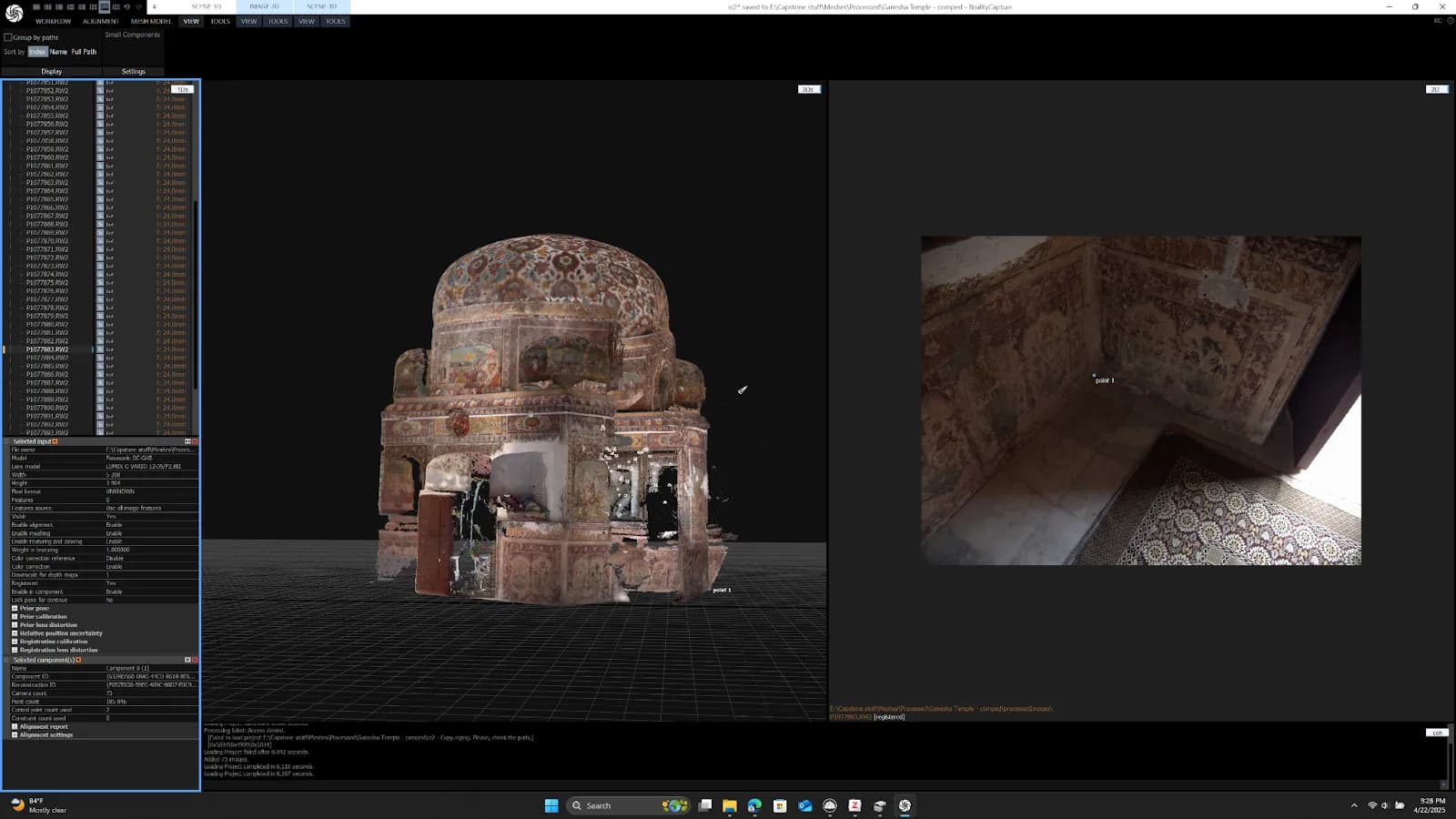Screen dimensions: 1456x819
Task: Select image P1077886.RW2 in the list
Action: 47,374
